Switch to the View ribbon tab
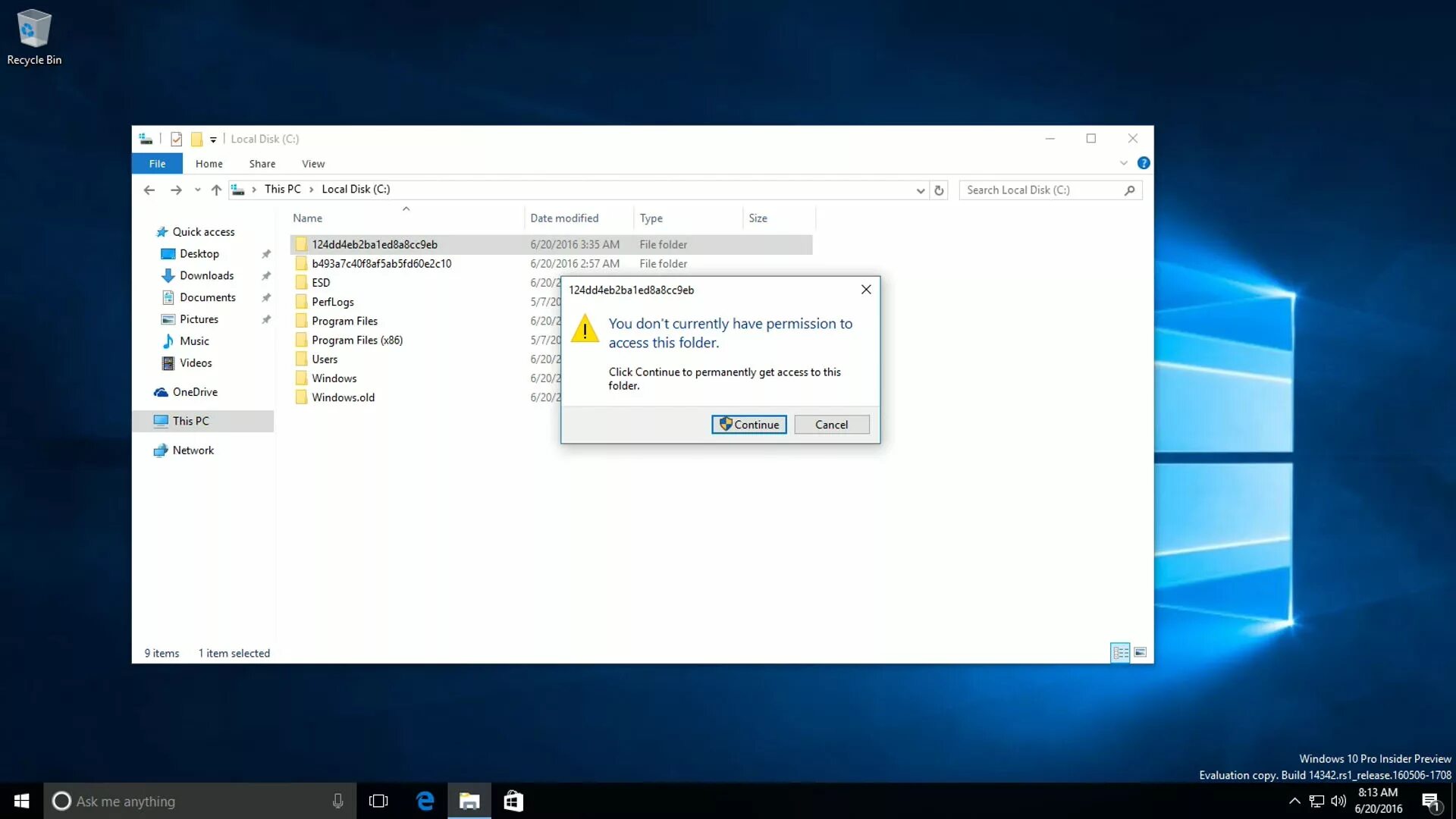Image resolution: width=1456 pixels, height=819 pixels. [312, 164]
